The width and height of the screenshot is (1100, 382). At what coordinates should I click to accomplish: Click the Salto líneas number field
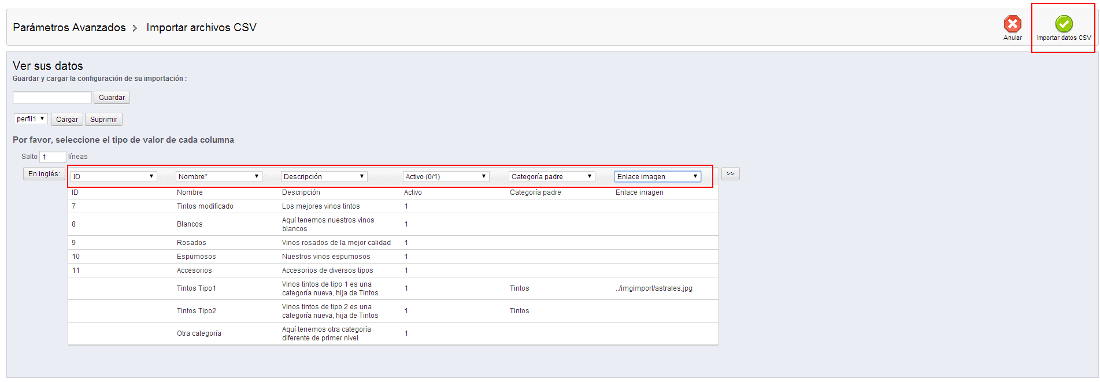point(53,156)
